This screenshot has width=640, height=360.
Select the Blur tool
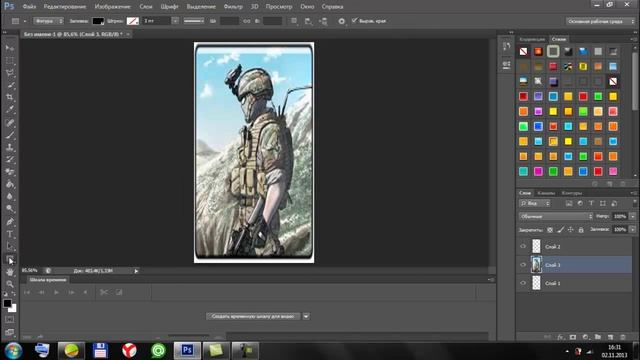10,196
